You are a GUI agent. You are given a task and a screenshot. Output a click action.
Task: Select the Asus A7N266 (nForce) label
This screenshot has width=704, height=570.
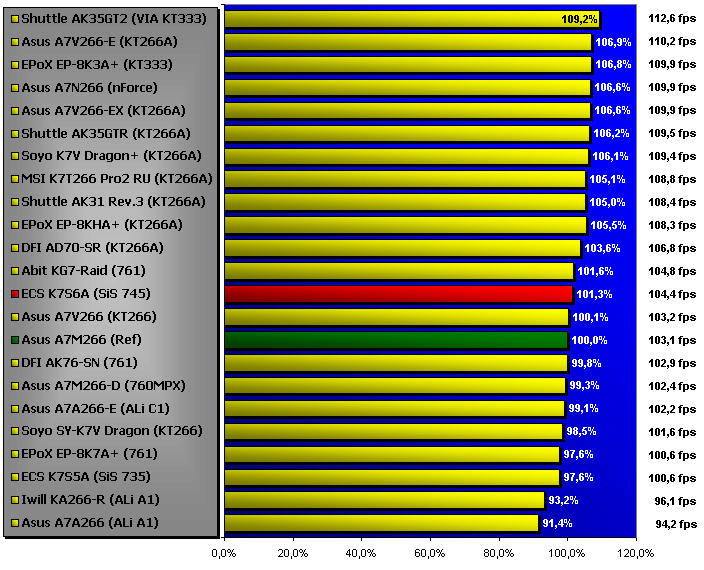[89, 88]
